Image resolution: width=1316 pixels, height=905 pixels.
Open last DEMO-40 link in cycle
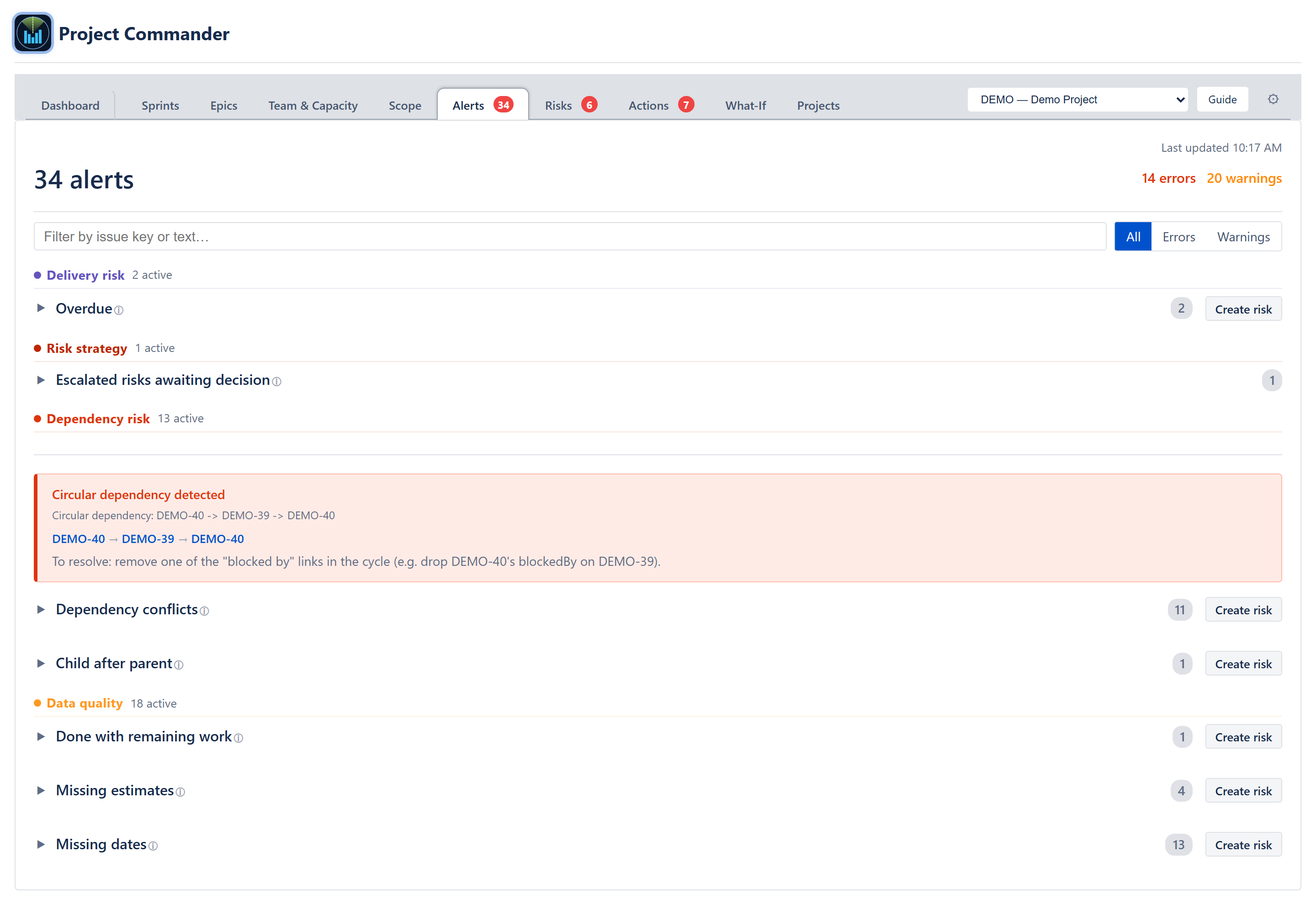pos(218,539)
